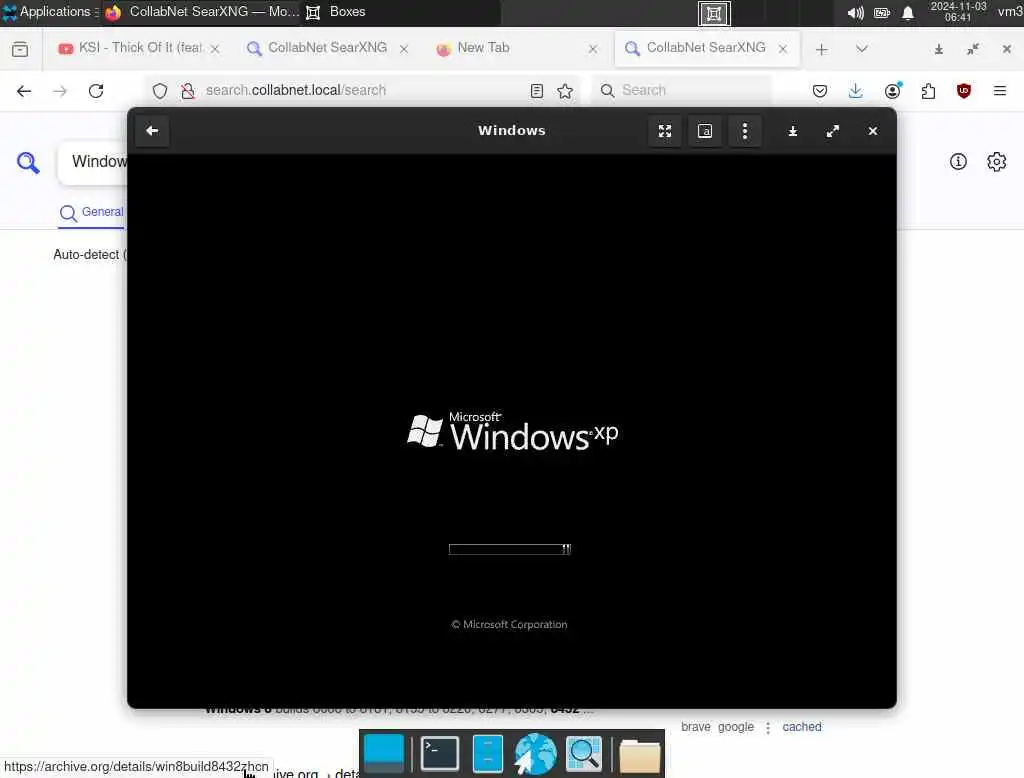The height and width of the screenshot is (778, 1024).
Task: Go back one page in Firefox
Action: tap(24, 91)
